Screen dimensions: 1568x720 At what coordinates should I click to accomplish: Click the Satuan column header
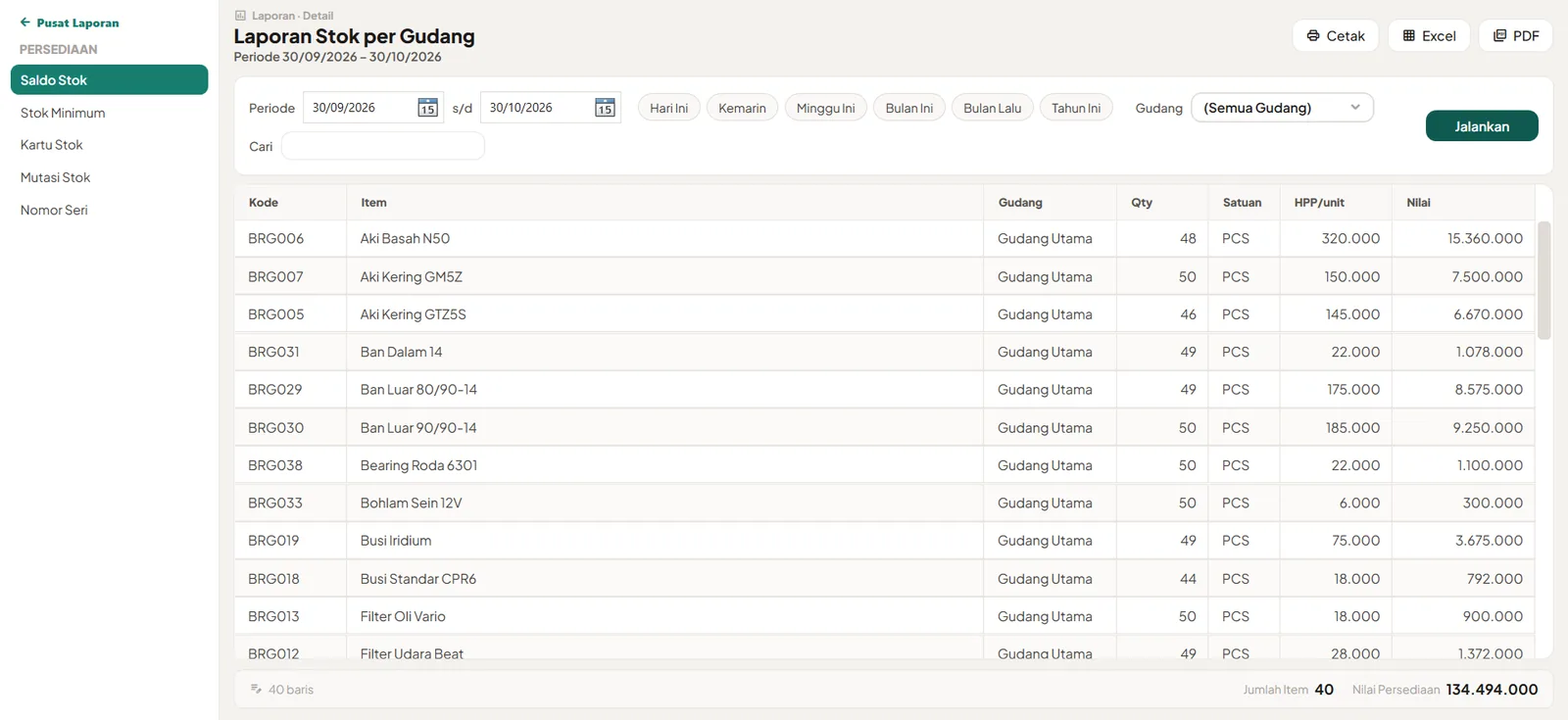click(1245, 203)
